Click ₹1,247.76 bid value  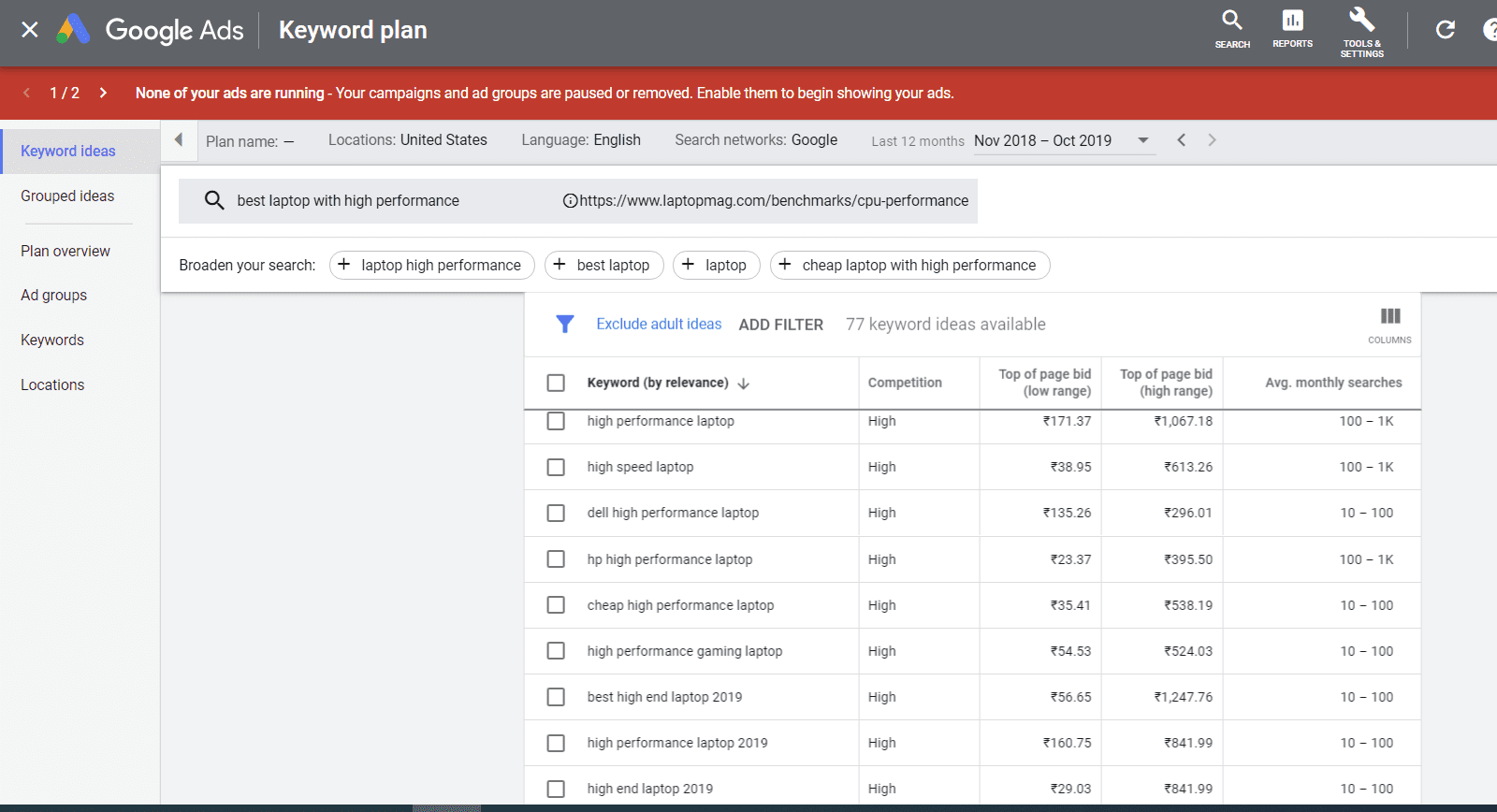[x=1184, y=697]
